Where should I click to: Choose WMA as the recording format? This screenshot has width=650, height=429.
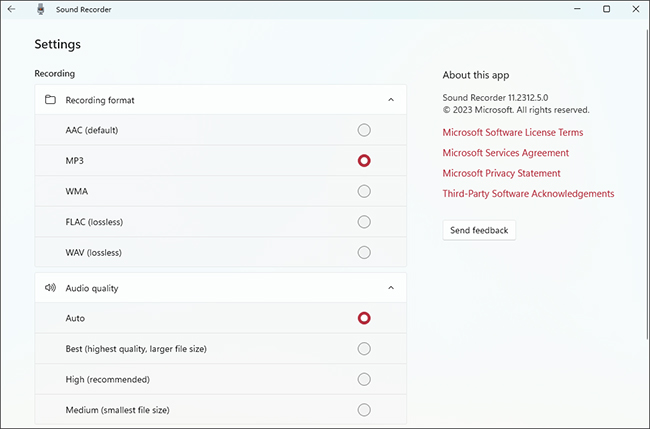pos(364,191)
